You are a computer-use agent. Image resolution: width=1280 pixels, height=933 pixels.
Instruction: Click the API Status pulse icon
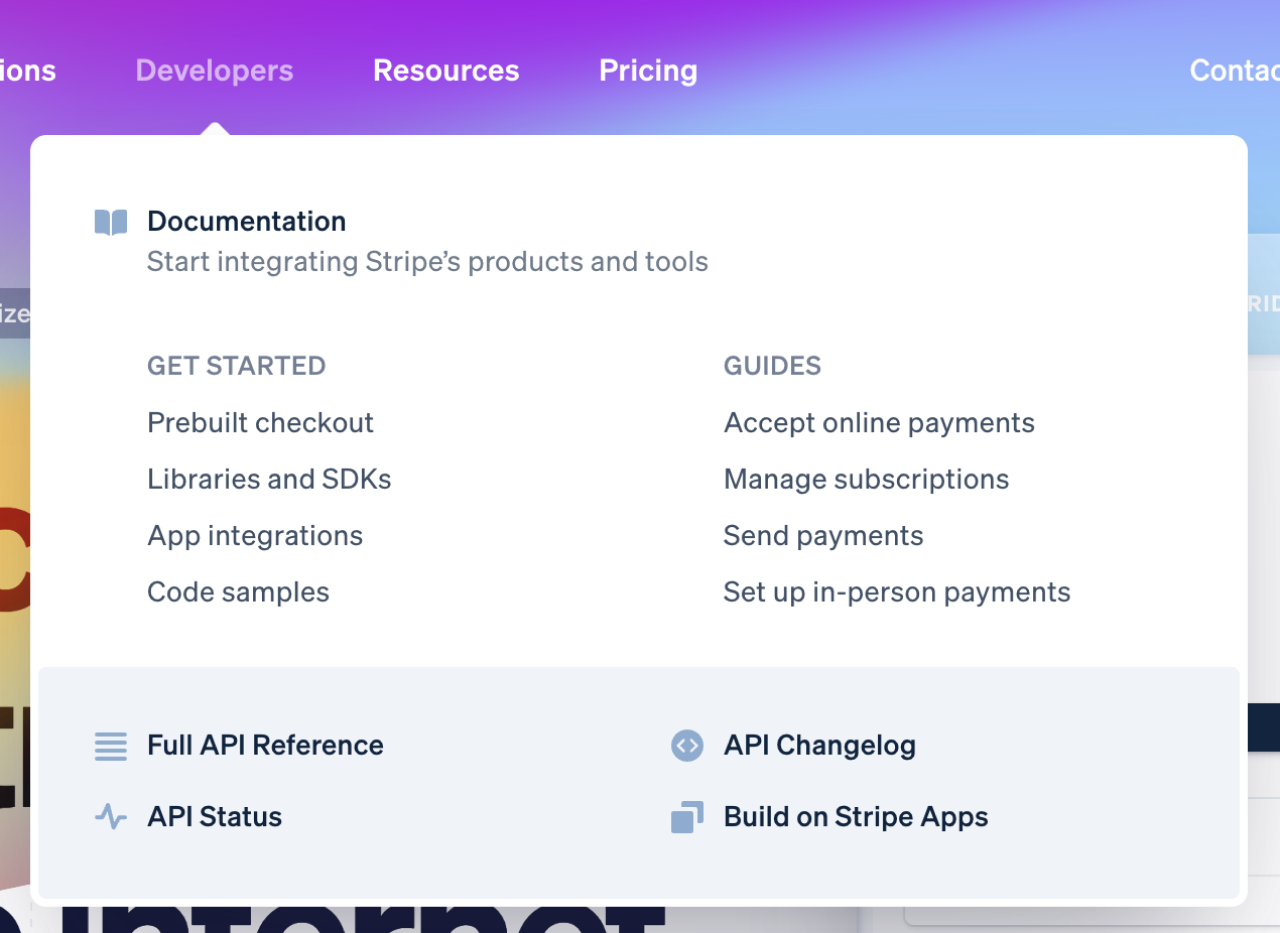click(110, 817)
